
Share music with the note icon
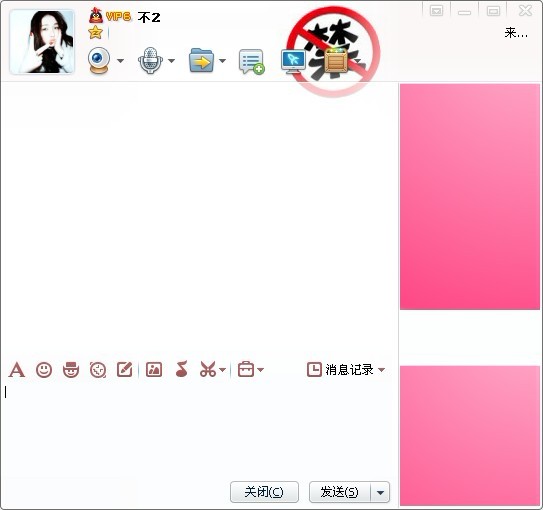click(x=182, y=369)
